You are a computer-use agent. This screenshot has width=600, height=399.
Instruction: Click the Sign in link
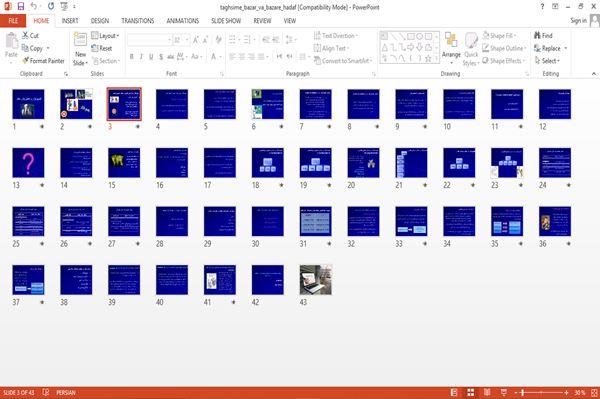(578, 21)
